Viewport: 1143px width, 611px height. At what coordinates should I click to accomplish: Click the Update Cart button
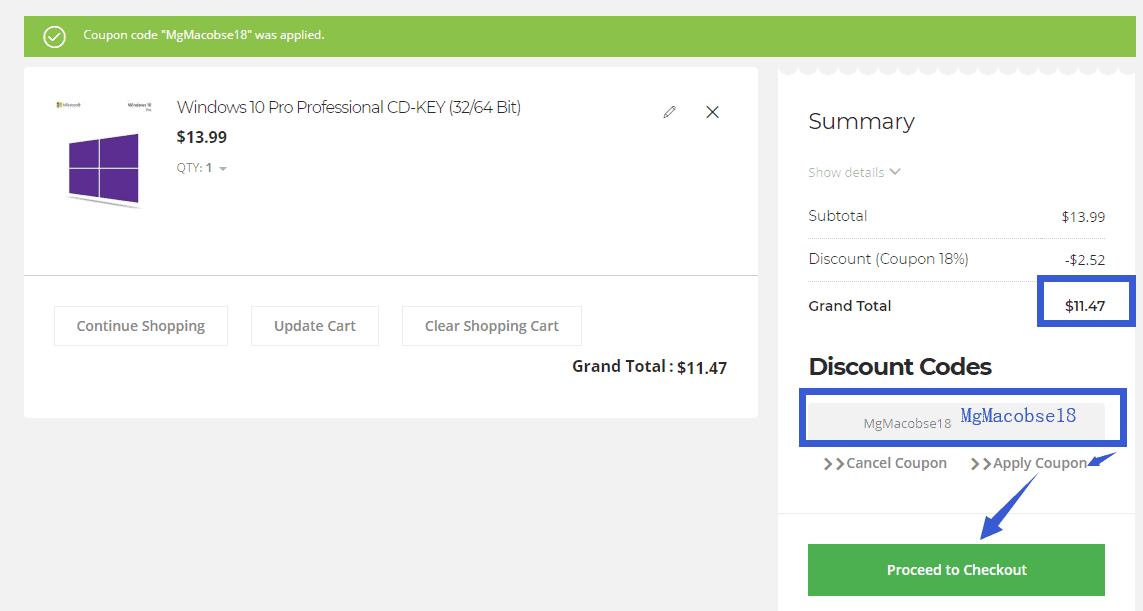[x=314, y=326]
